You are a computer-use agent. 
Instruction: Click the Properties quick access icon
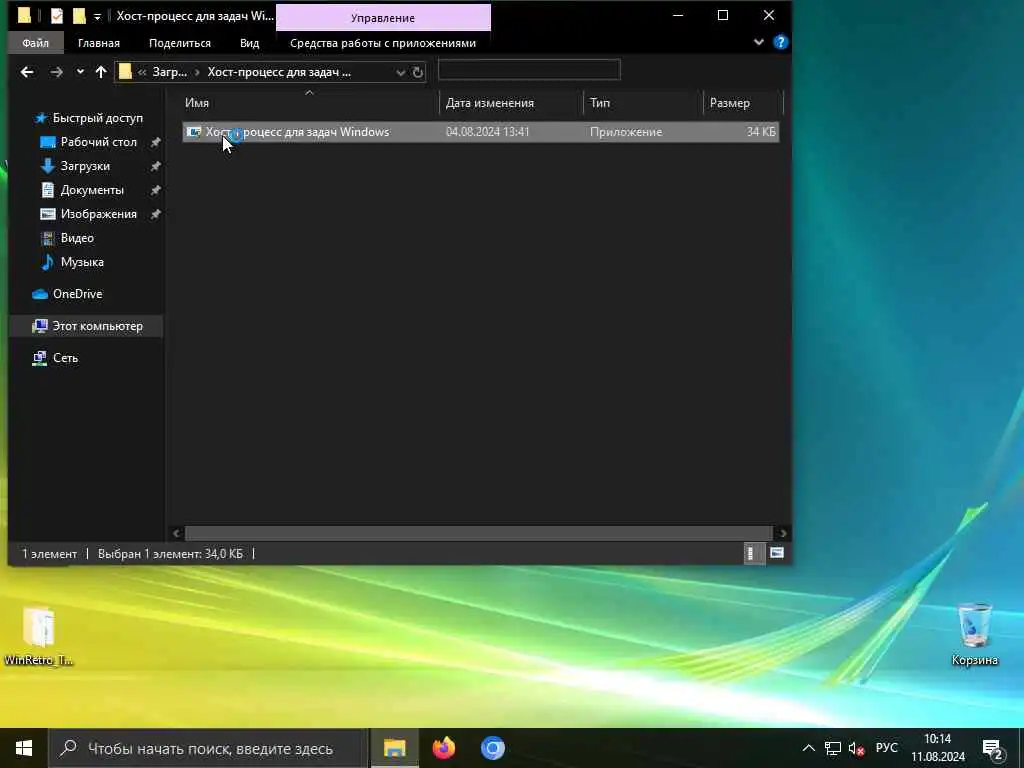pos(57,16)
